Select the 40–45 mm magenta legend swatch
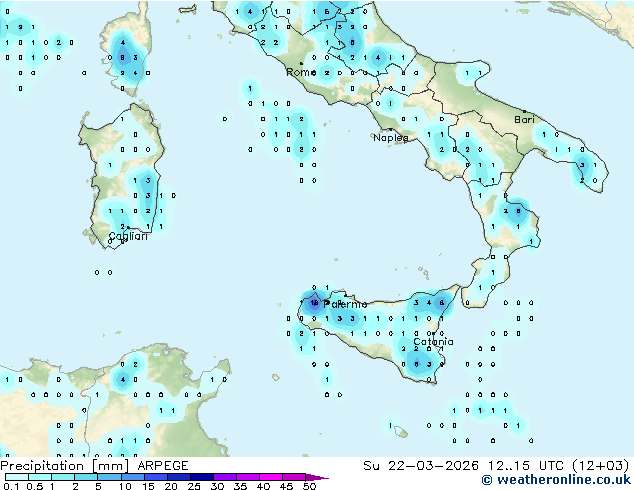This screenshot has width=634, height=490. (271, 477)
